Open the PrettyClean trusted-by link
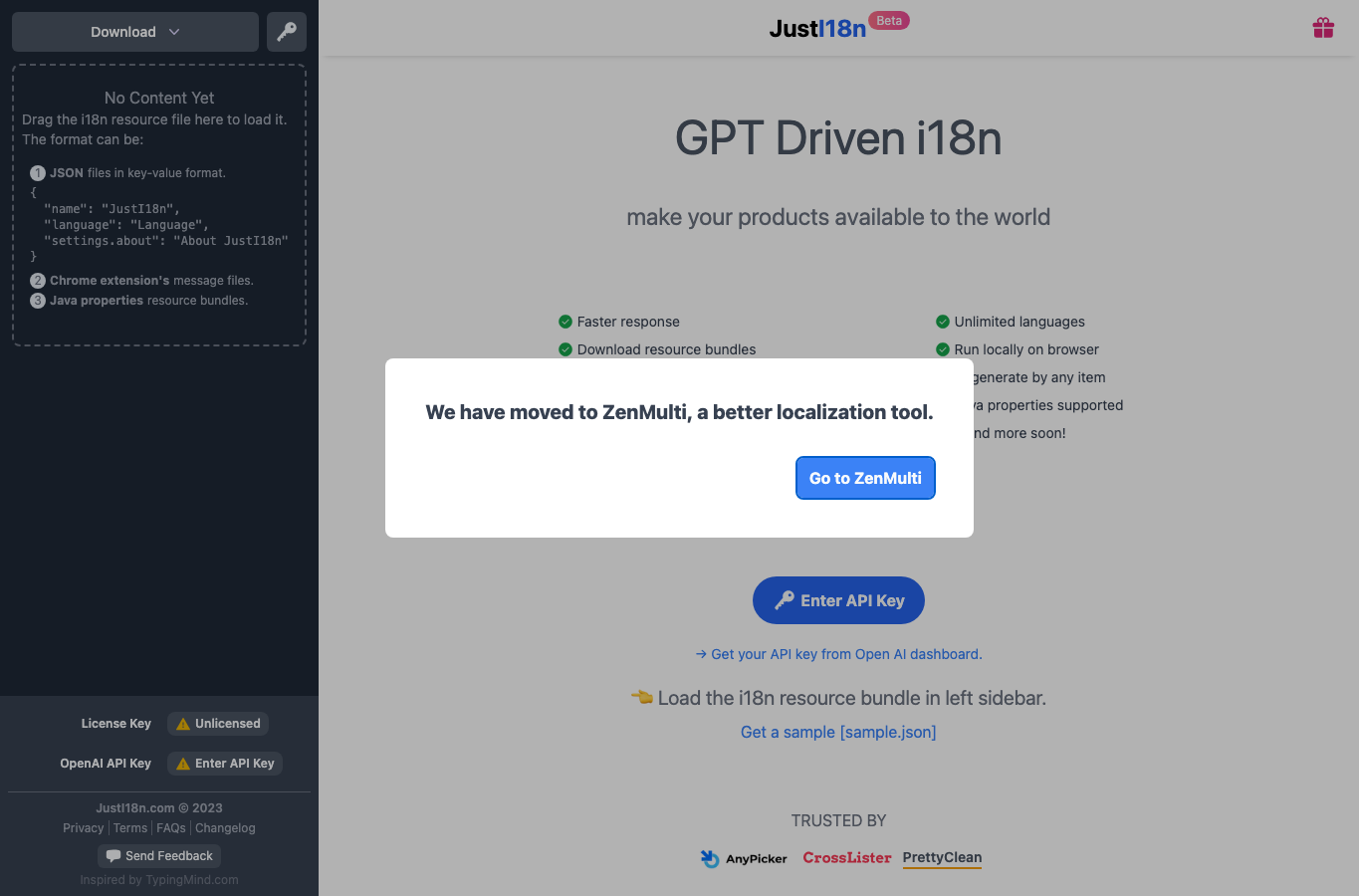This screenshot has height=896, width=1359. click(942, 858)
